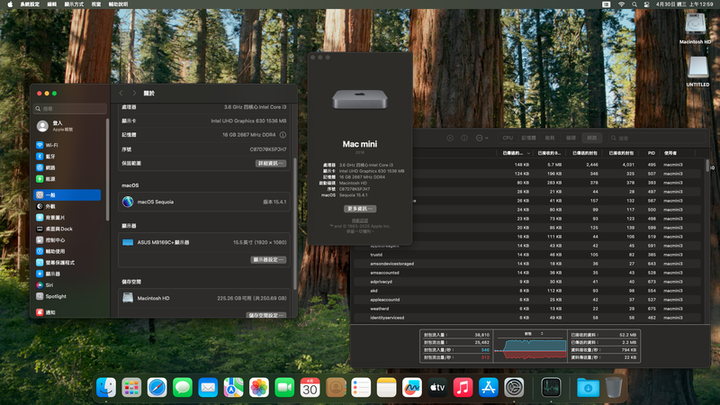Click inspect process info icon in Activity Monitor
Image resolution: width=720 pixels, height=405 pixels.
coord(464,138)
